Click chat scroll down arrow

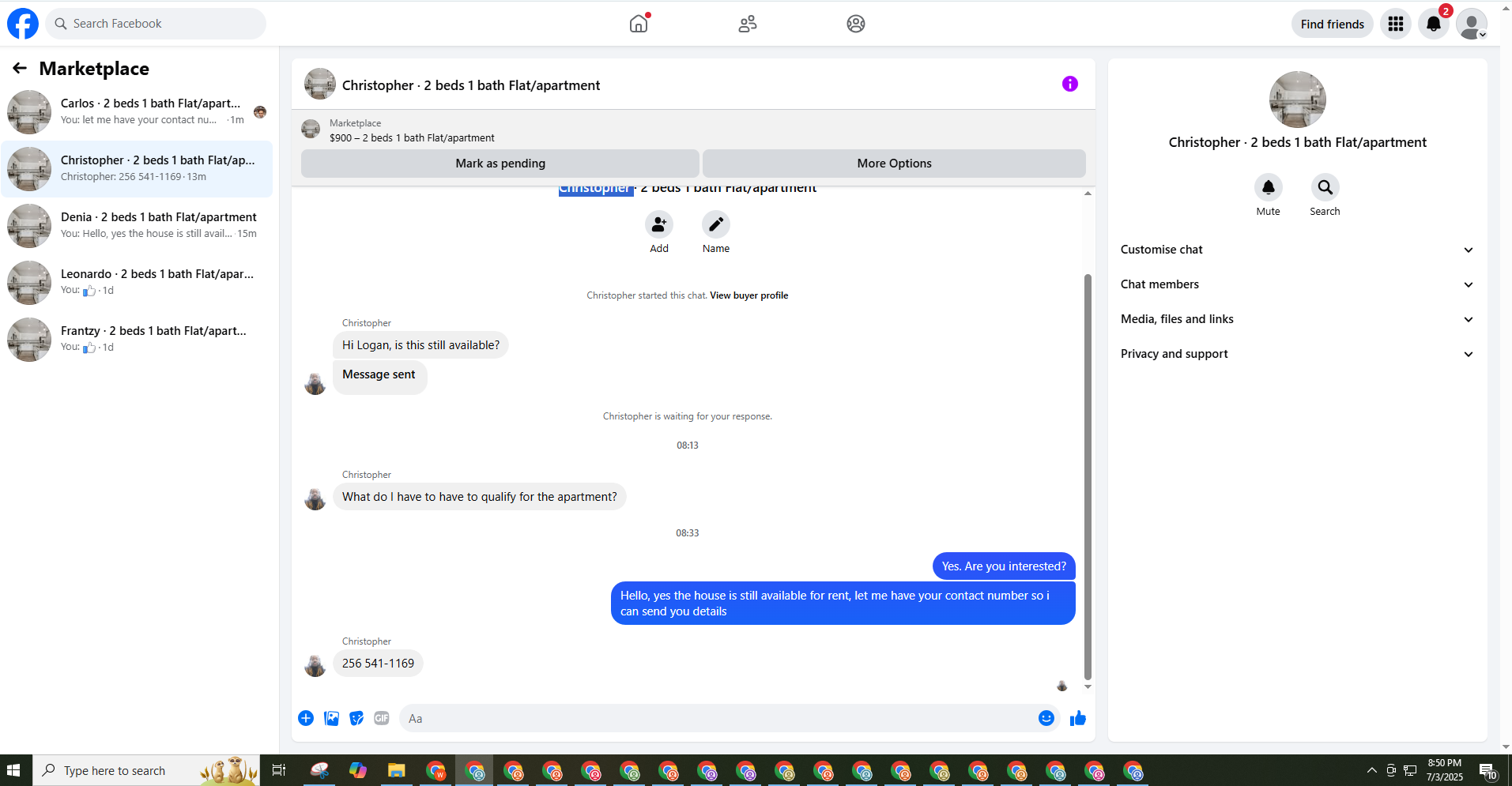pyautogui.click(x=1088, y=686)
